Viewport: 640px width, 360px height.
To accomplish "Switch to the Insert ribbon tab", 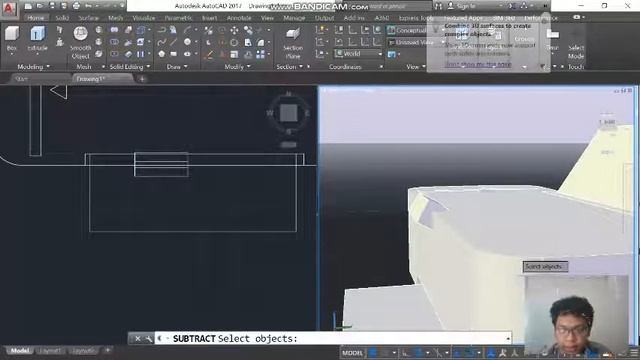I will coord(209,18).
